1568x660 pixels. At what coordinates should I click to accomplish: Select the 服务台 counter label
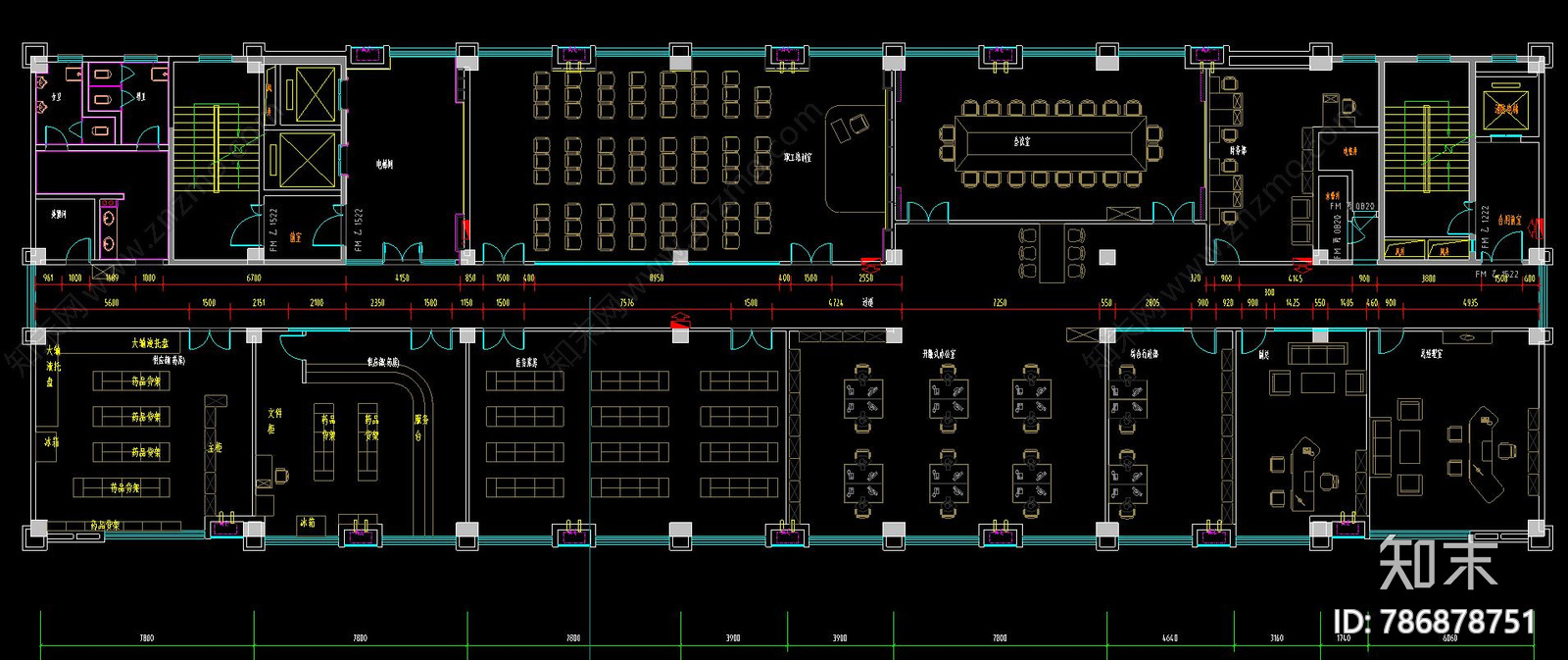pyautogui.click(x=421, y=428)
